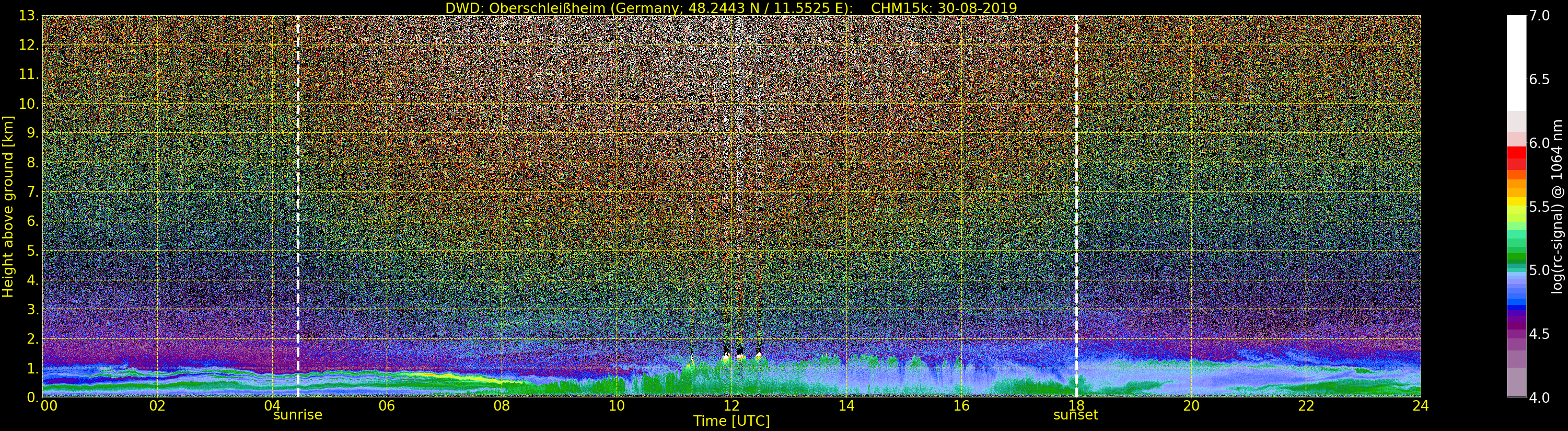Click the 'sunset' label below the time axis
Image resolution: width=1568 pixels, height=431 pixels.
click(x=1076, y=415)
